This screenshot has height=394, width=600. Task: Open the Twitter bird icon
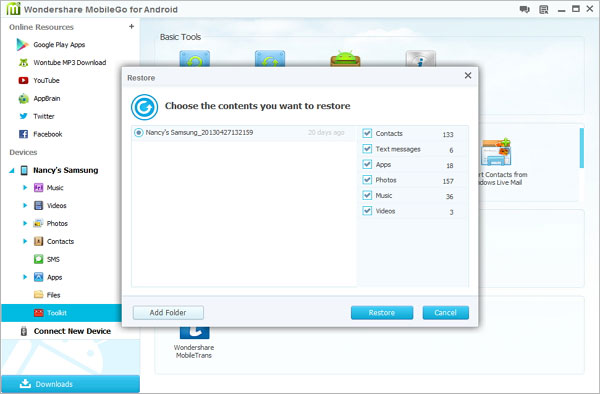23,116
